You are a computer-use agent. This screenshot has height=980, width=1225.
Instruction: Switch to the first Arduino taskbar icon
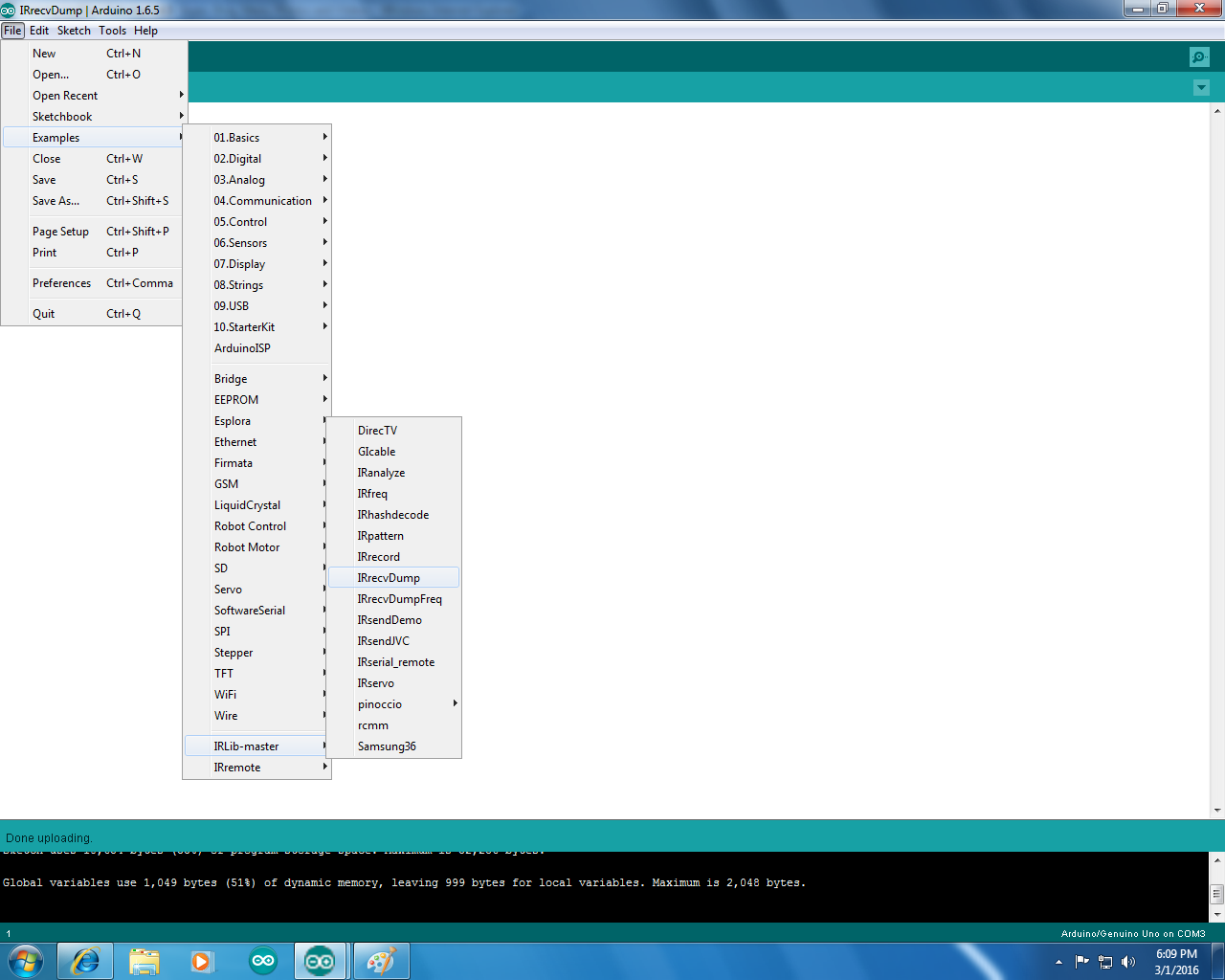[x=262, y=961]
